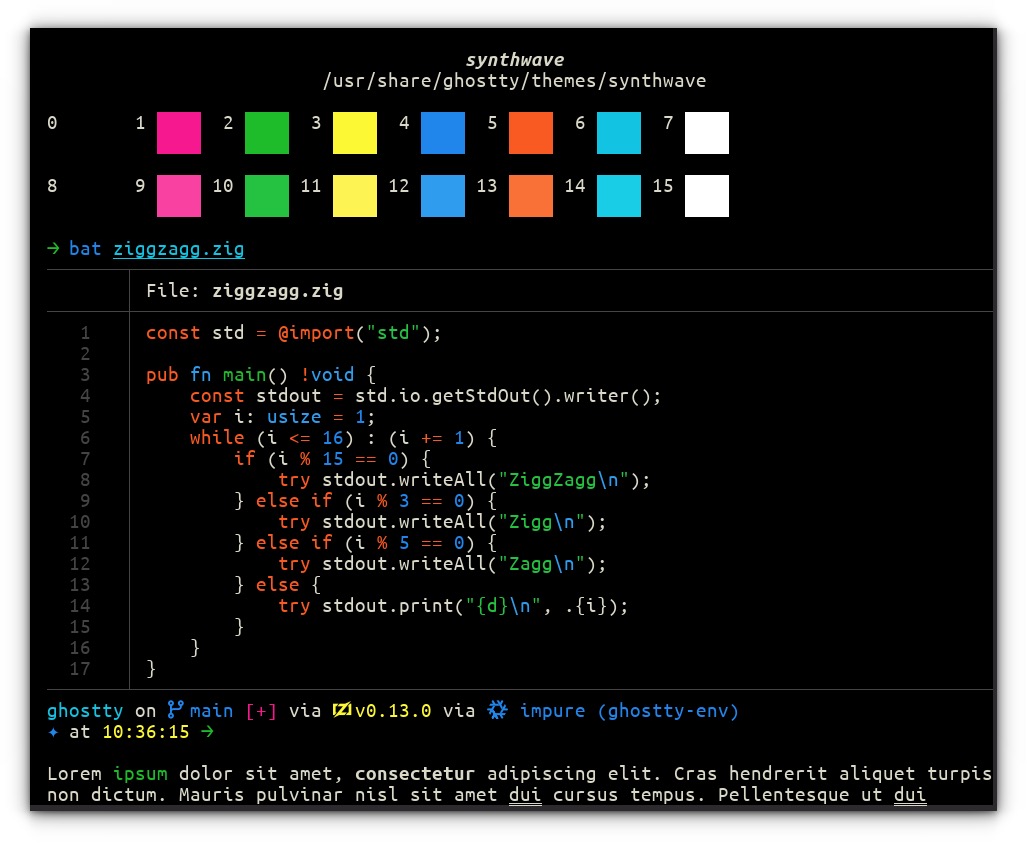Screen dimensions: 1027x843
Task: Click the blue color 4 swatch
Action: (x=443, y=133)
